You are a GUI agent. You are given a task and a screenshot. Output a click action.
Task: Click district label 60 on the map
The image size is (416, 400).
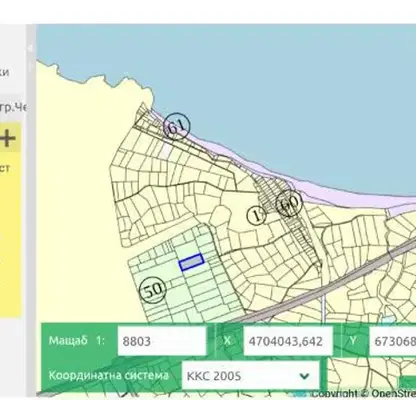(289, 204)
